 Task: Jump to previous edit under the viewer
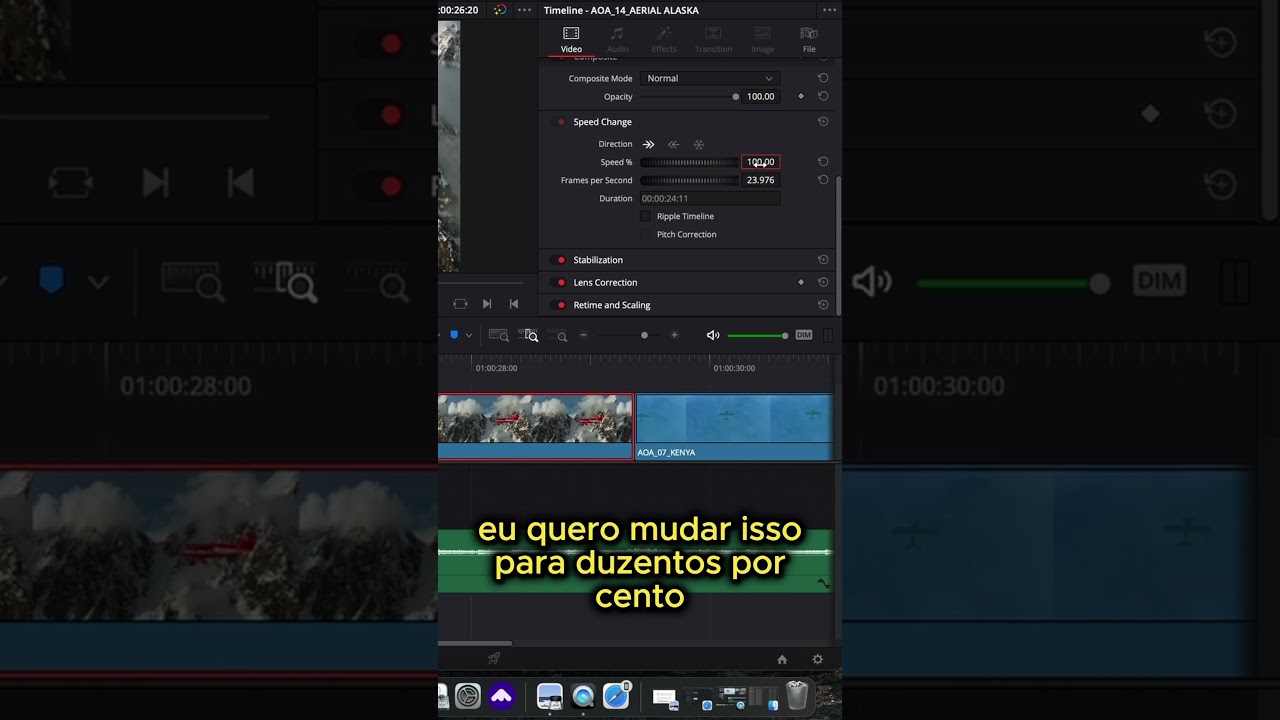point(514,304)
